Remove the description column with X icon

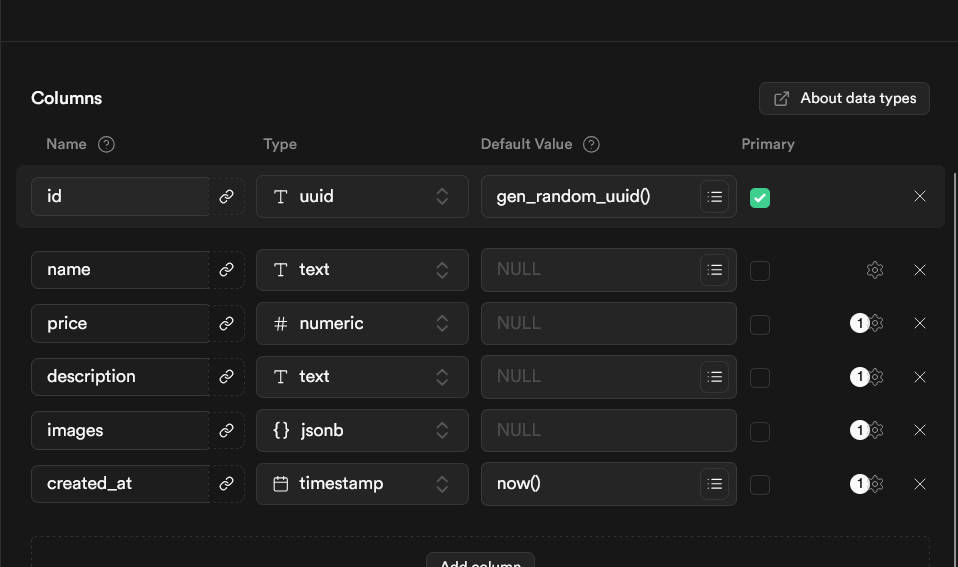920,377
